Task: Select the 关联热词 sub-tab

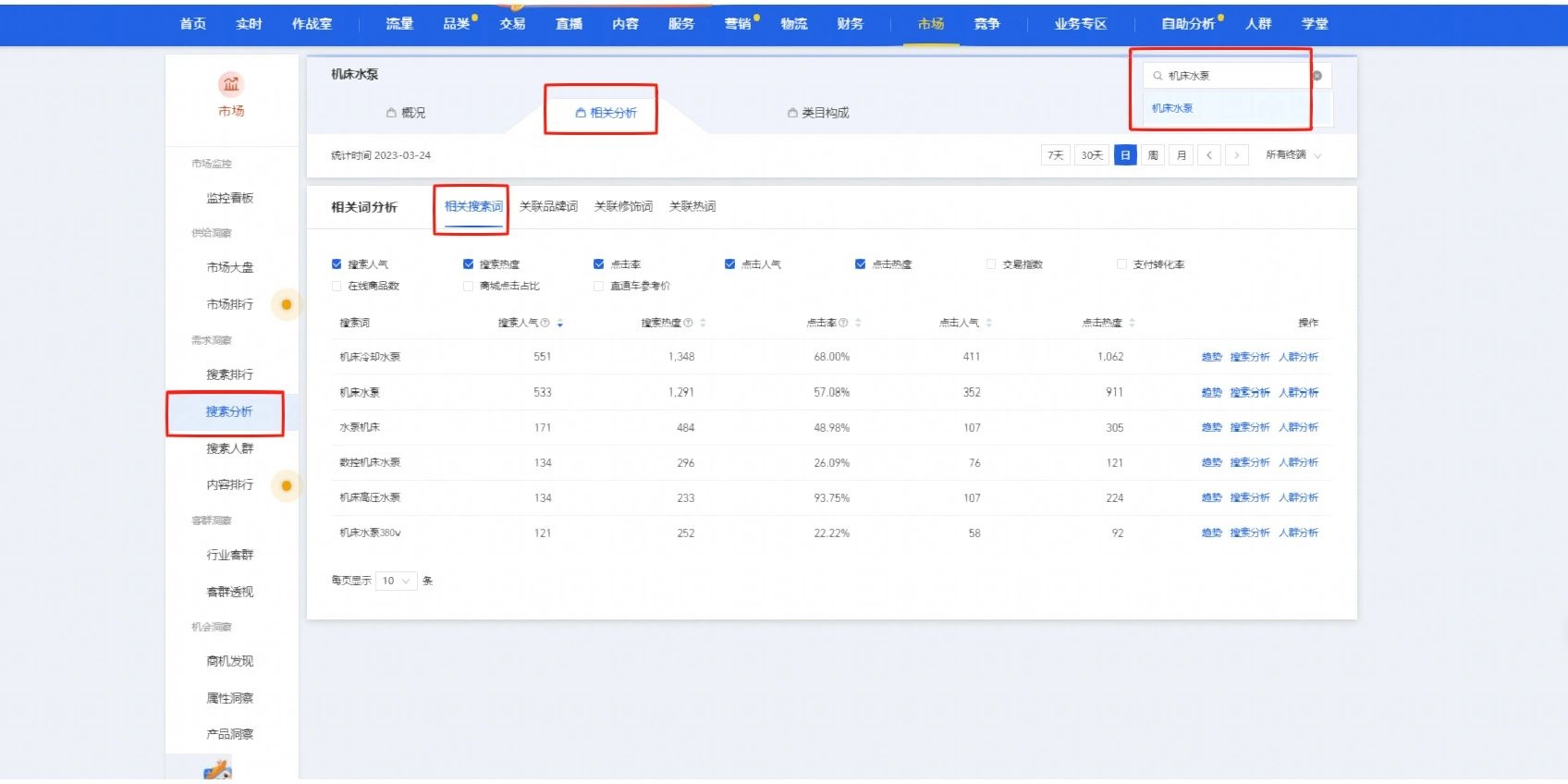Action: click(692, 206)
